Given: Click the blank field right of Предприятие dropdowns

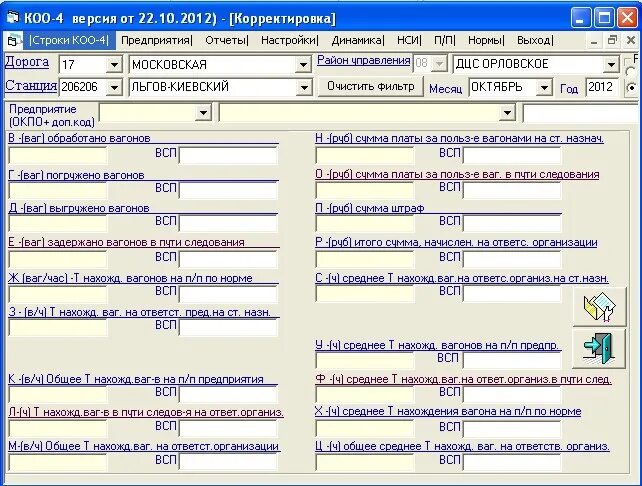Looking at the screenshot, I should click(x=581, y=113).
